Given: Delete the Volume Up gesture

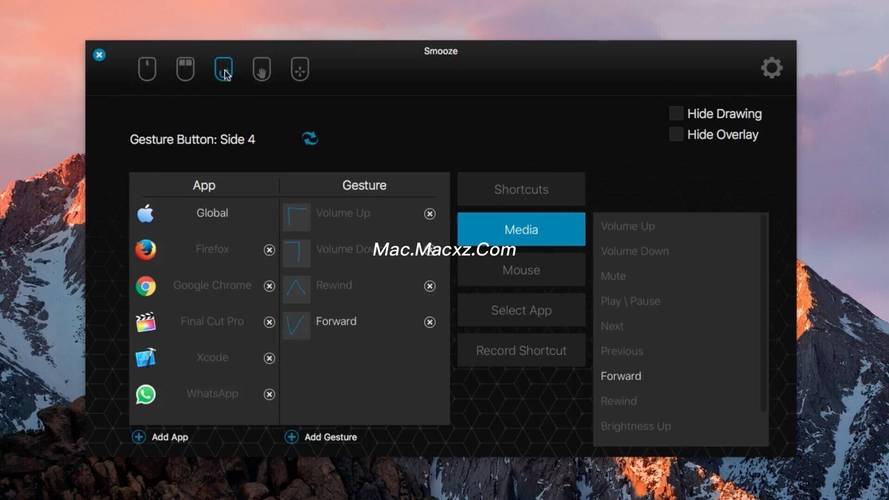Looking at the screenshot, I should pyautogui.click(x=430, y=214).
